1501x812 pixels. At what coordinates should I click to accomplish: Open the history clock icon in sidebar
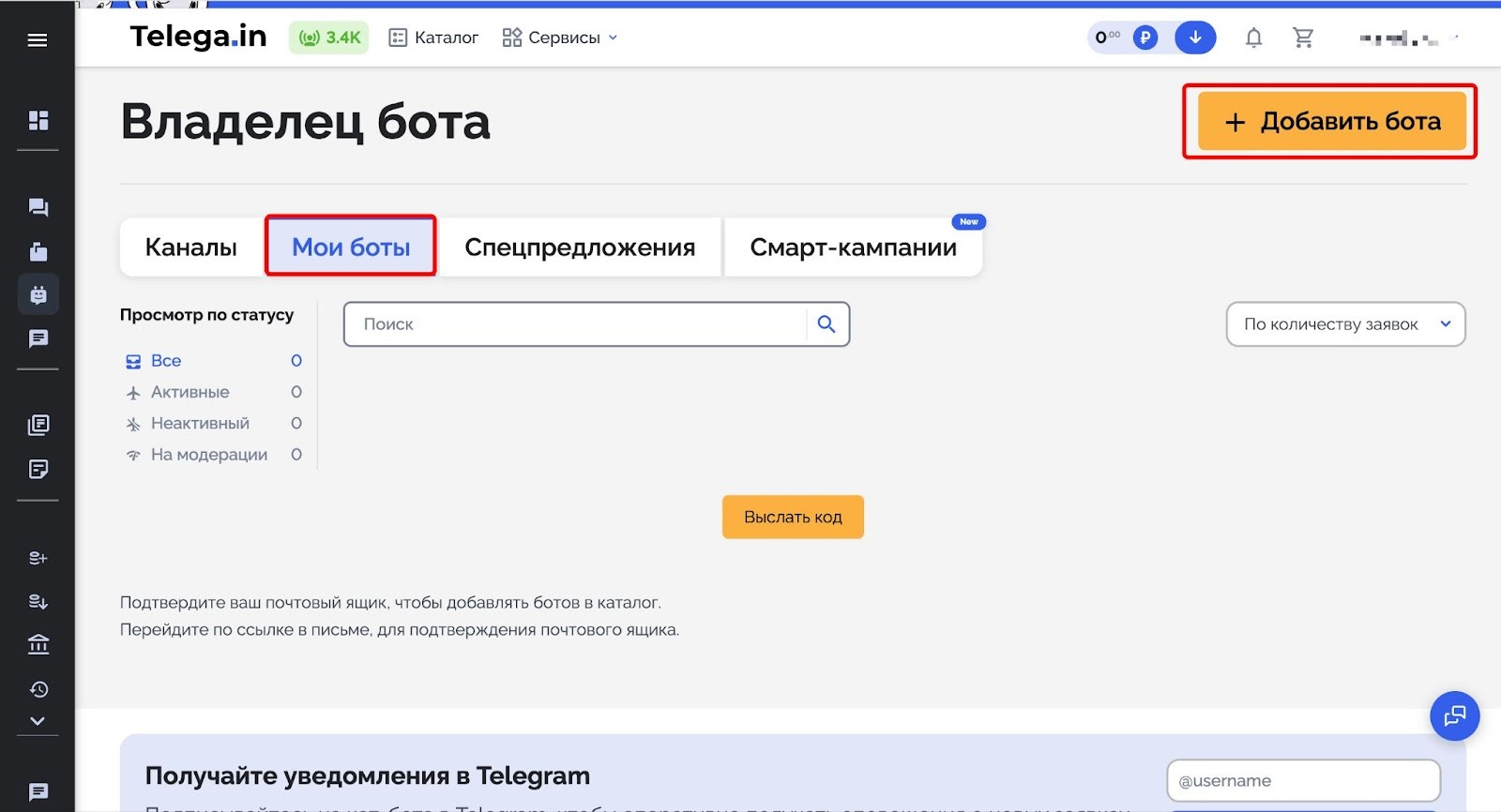[38, 689]
